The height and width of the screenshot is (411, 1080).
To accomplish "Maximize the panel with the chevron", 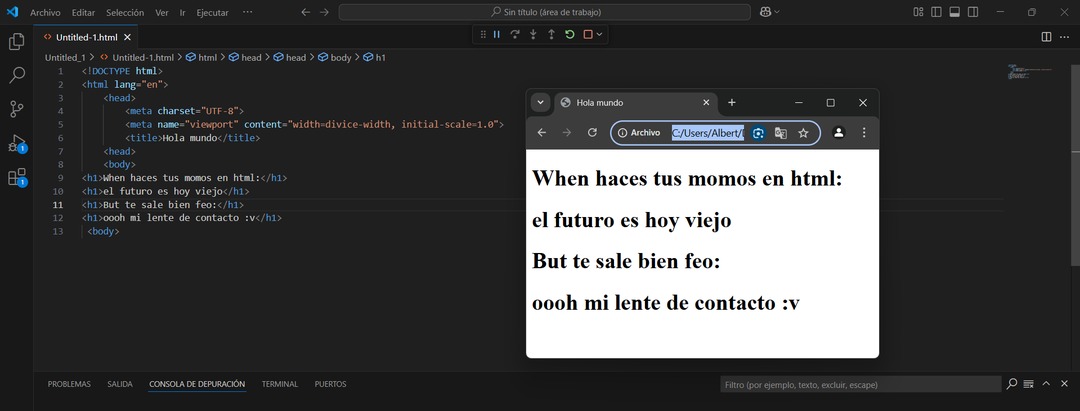I will click(x=1046, y=383).
